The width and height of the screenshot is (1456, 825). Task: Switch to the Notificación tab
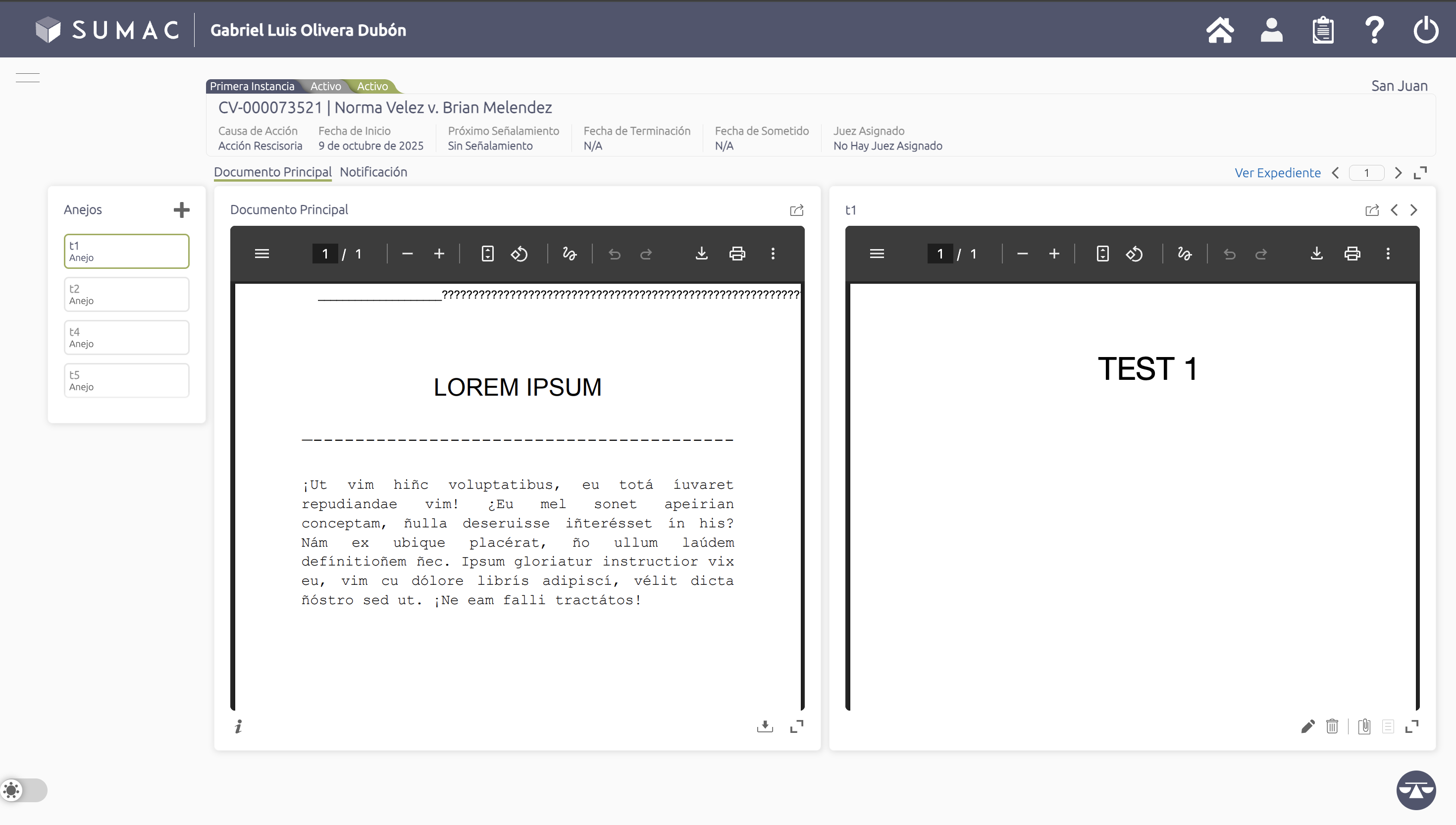tap(373, 172)
